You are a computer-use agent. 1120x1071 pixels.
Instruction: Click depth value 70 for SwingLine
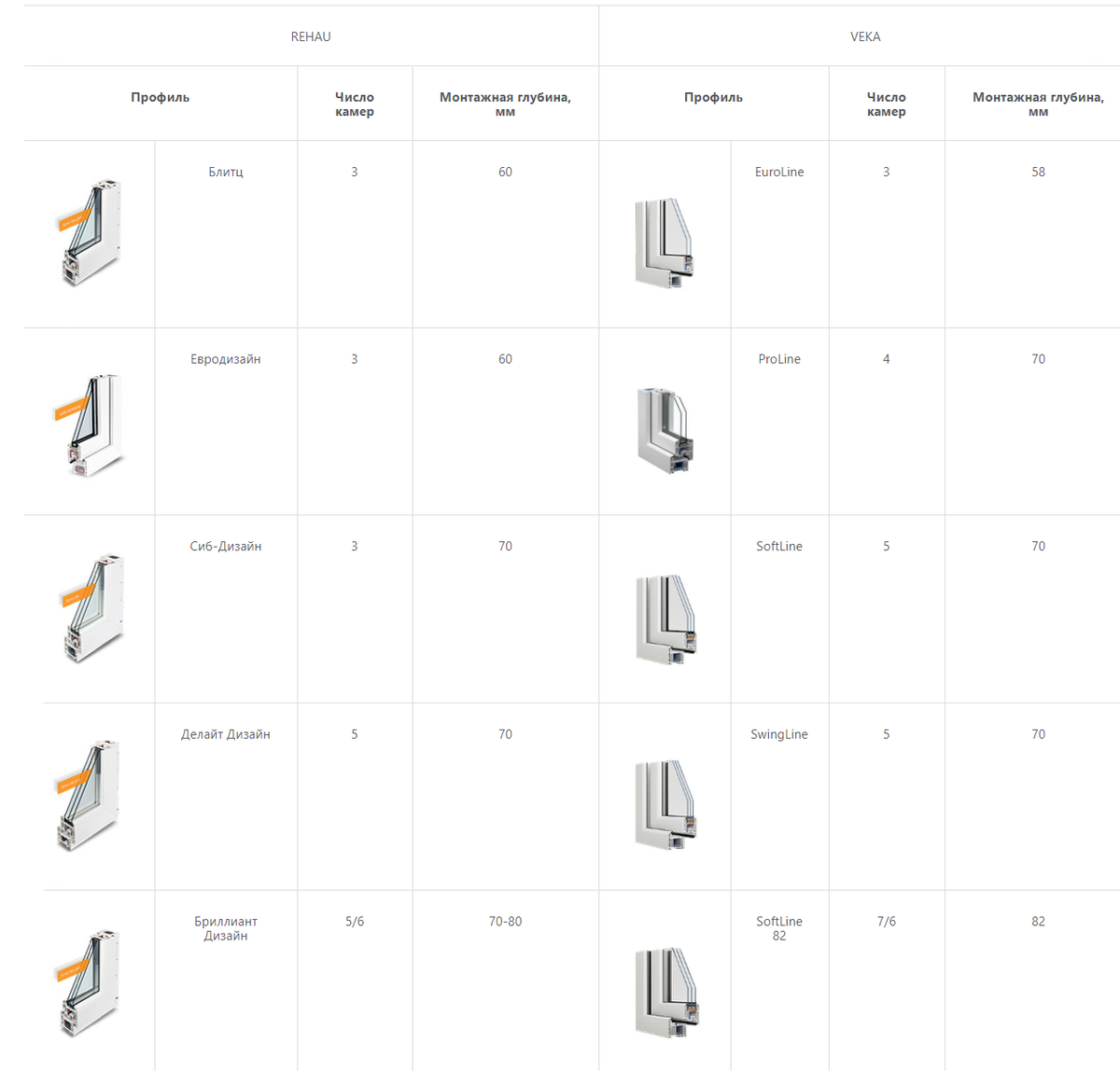click(x=1038, y=734)
